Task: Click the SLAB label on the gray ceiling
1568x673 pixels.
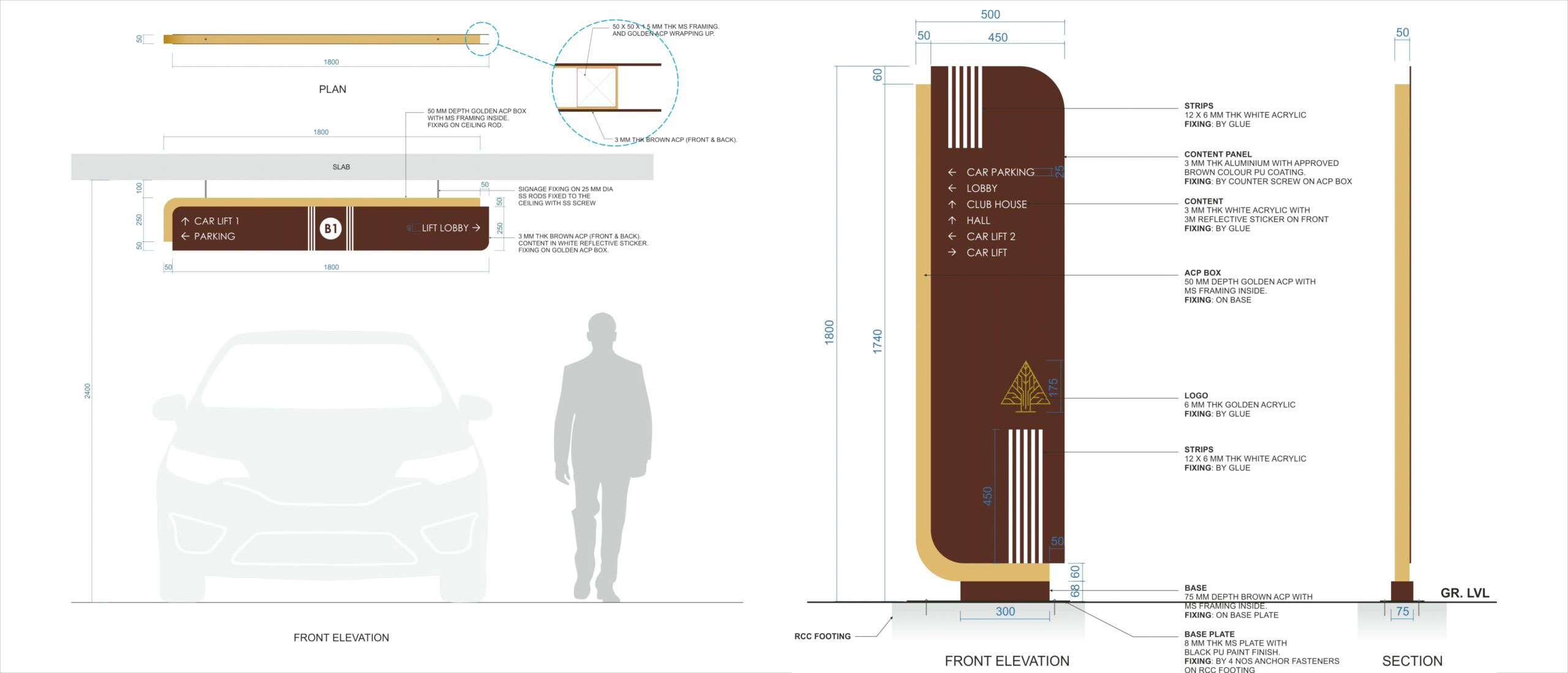Action: pyautogui.click(x=341, y=167)
